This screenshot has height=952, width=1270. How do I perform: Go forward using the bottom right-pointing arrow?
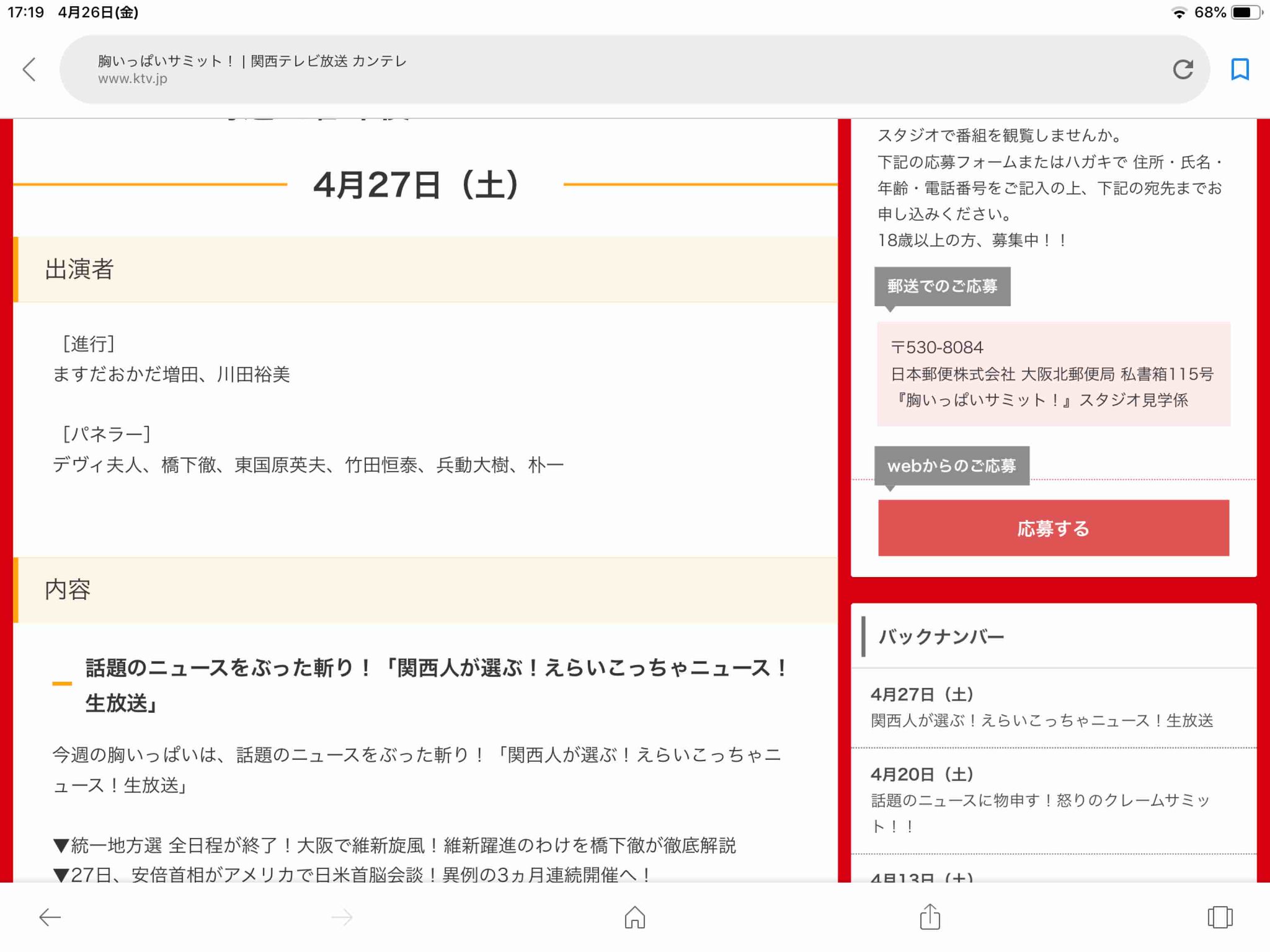point(342,917)
